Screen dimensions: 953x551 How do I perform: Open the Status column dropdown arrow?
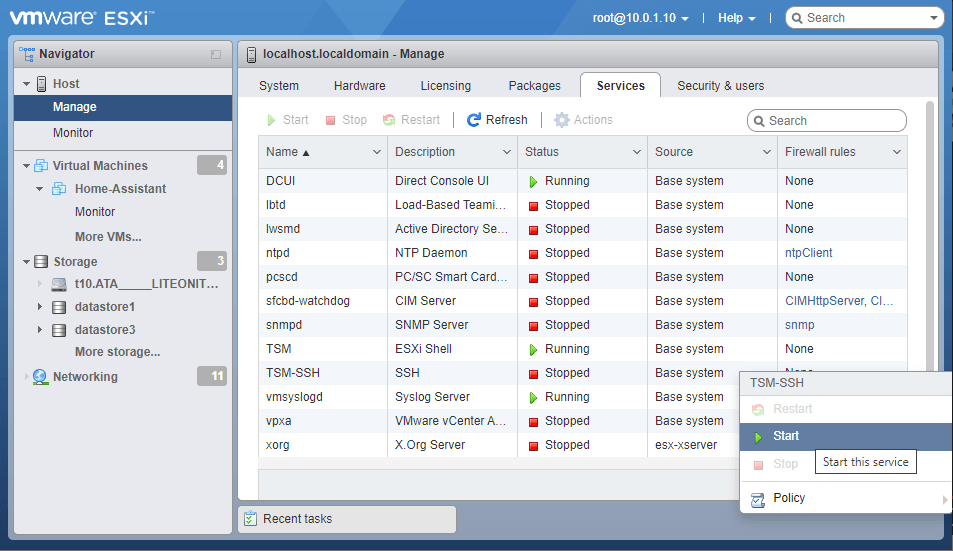pos(637,152)
